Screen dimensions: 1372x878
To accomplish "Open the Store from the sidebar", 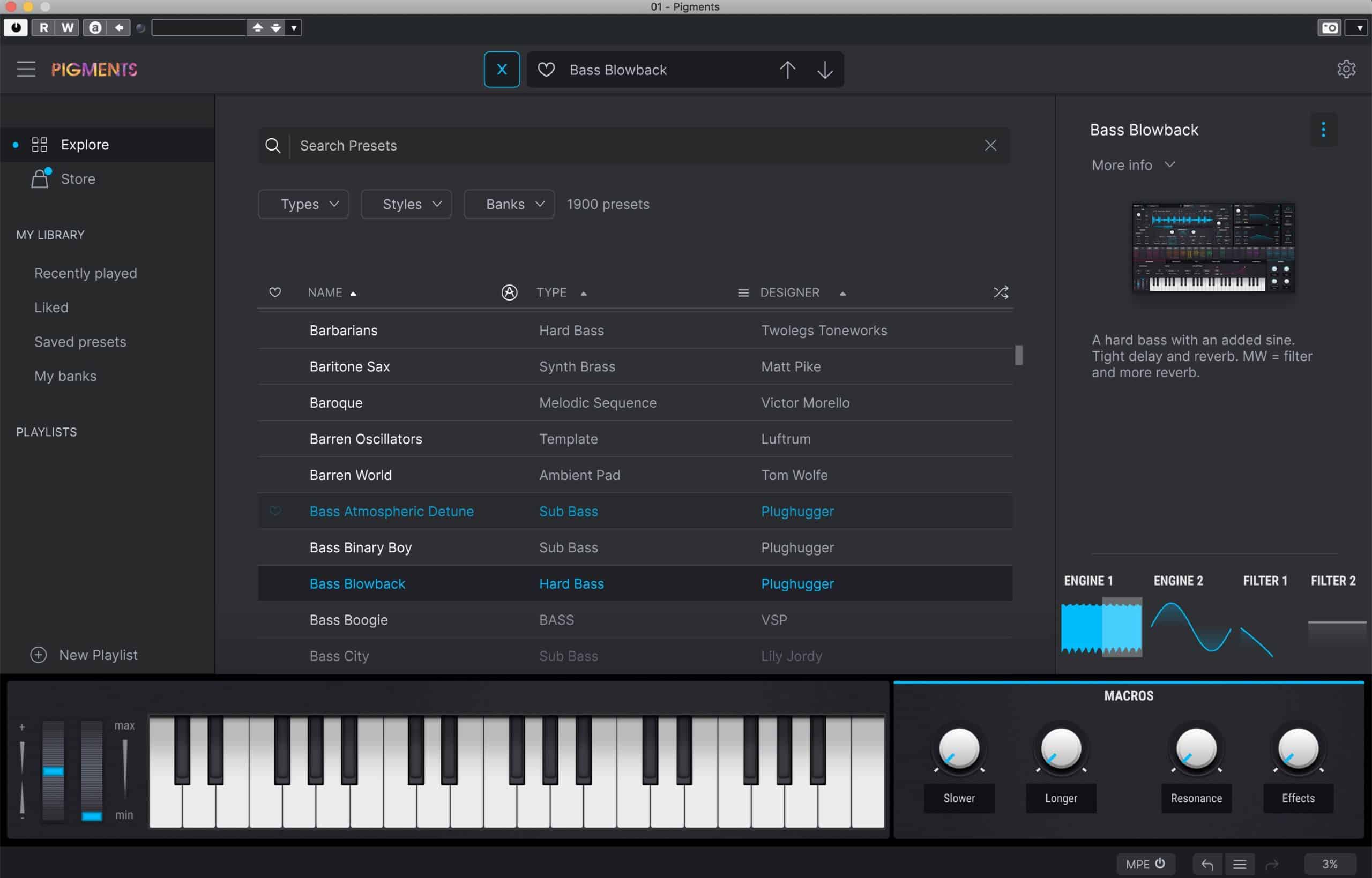I will [x=78, y=179].
